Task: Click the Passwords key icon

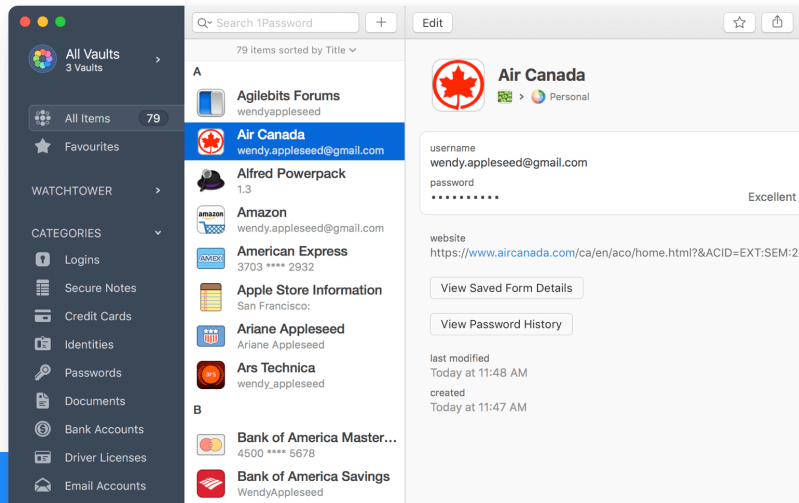Action: 43,373
